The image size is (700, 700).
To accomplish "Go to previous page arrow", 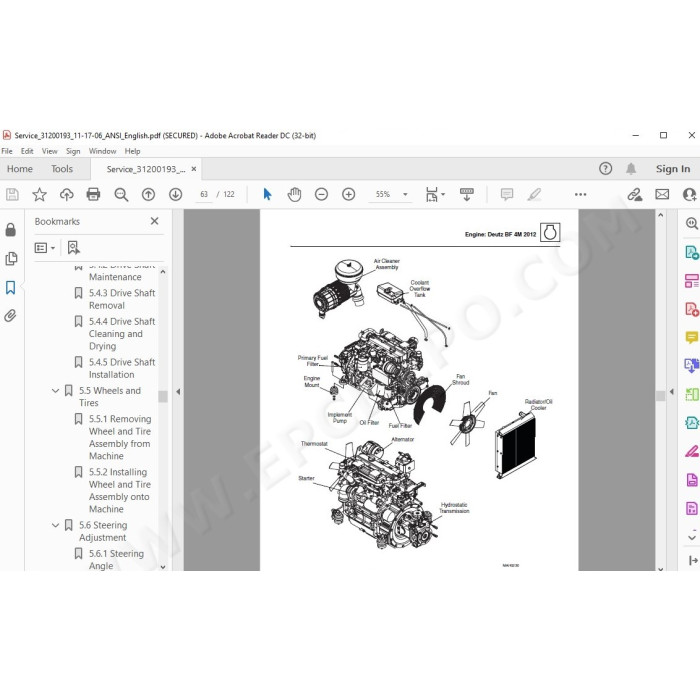I will tap(148, 194).
